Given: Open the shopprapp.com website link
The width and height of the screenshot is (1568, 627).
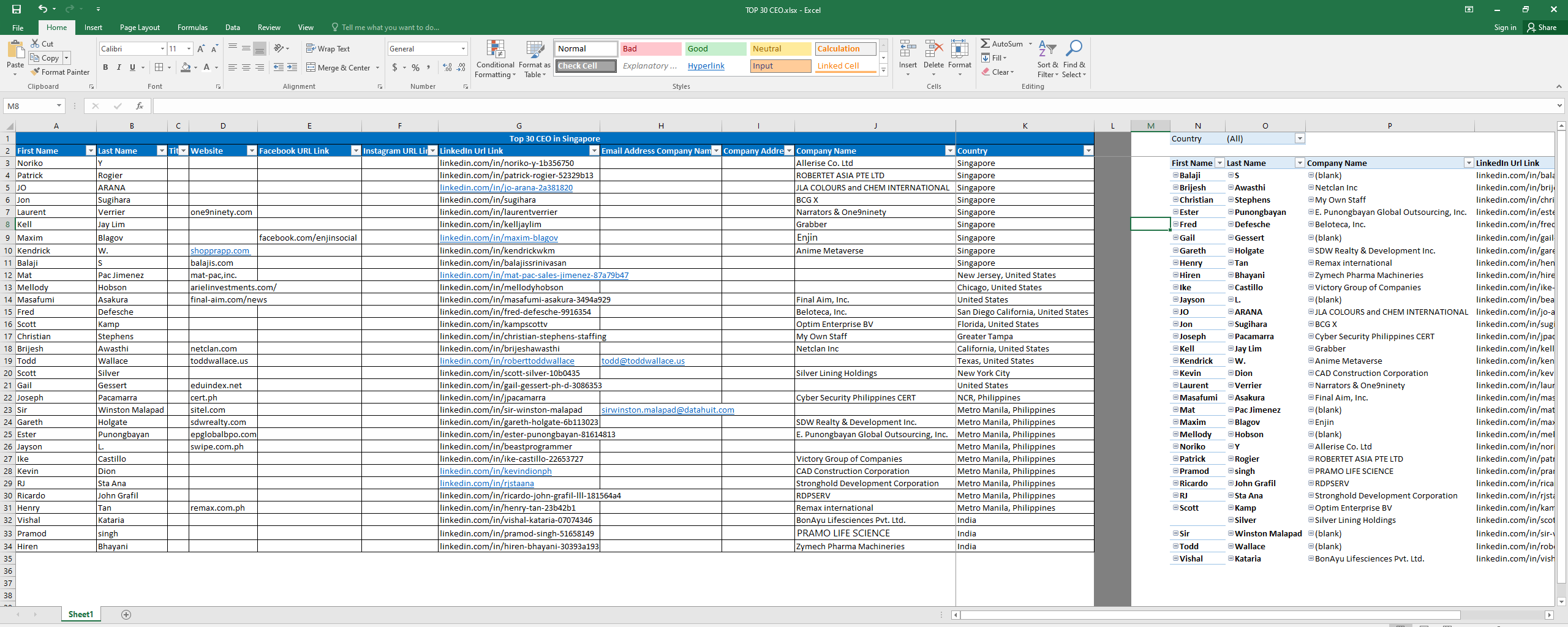Looking at the screenshot, I should click(220, 251).
